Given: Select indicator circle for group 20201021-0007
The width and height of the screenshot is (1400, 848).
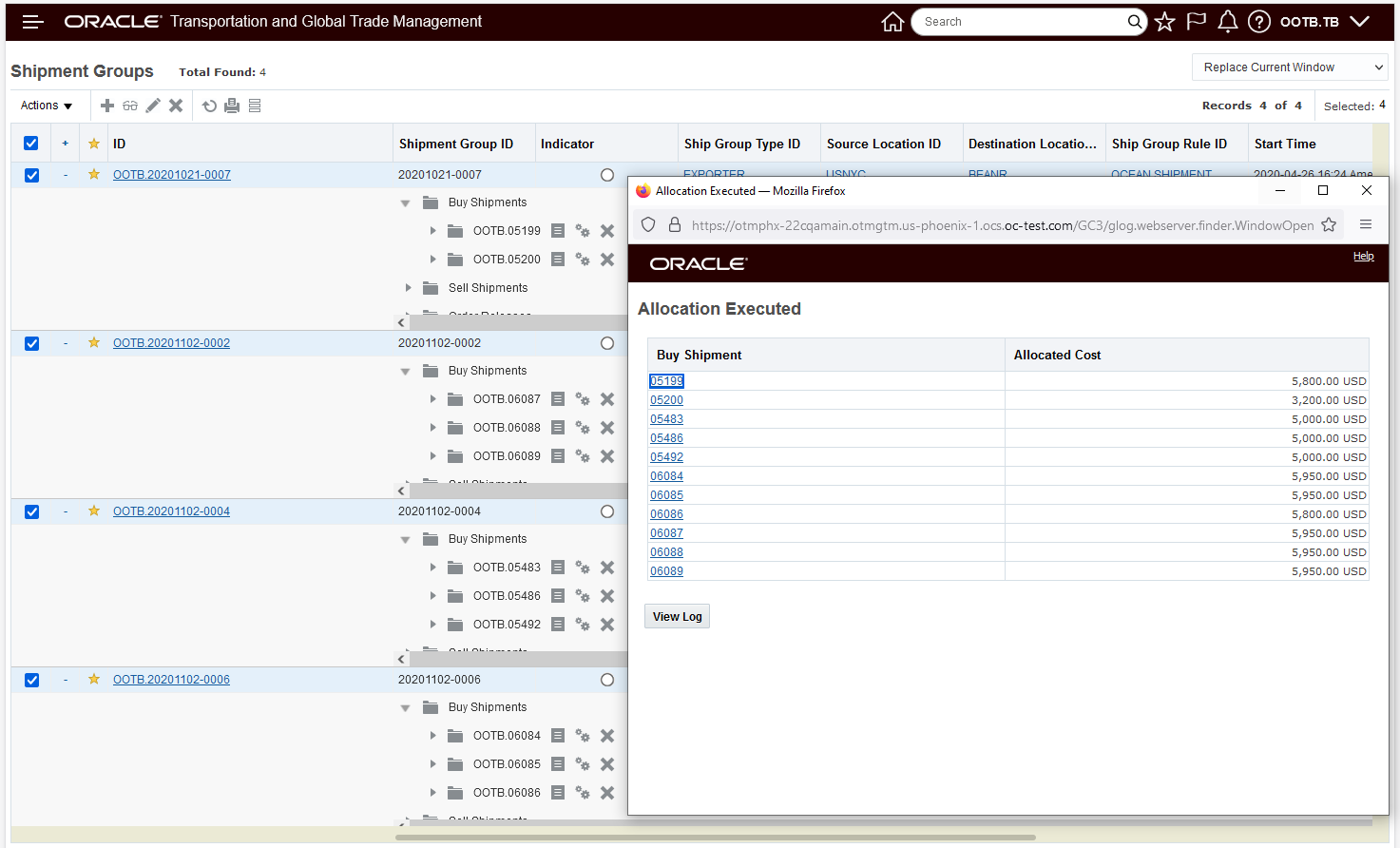Looking at the screenshot, I should 607,175.
